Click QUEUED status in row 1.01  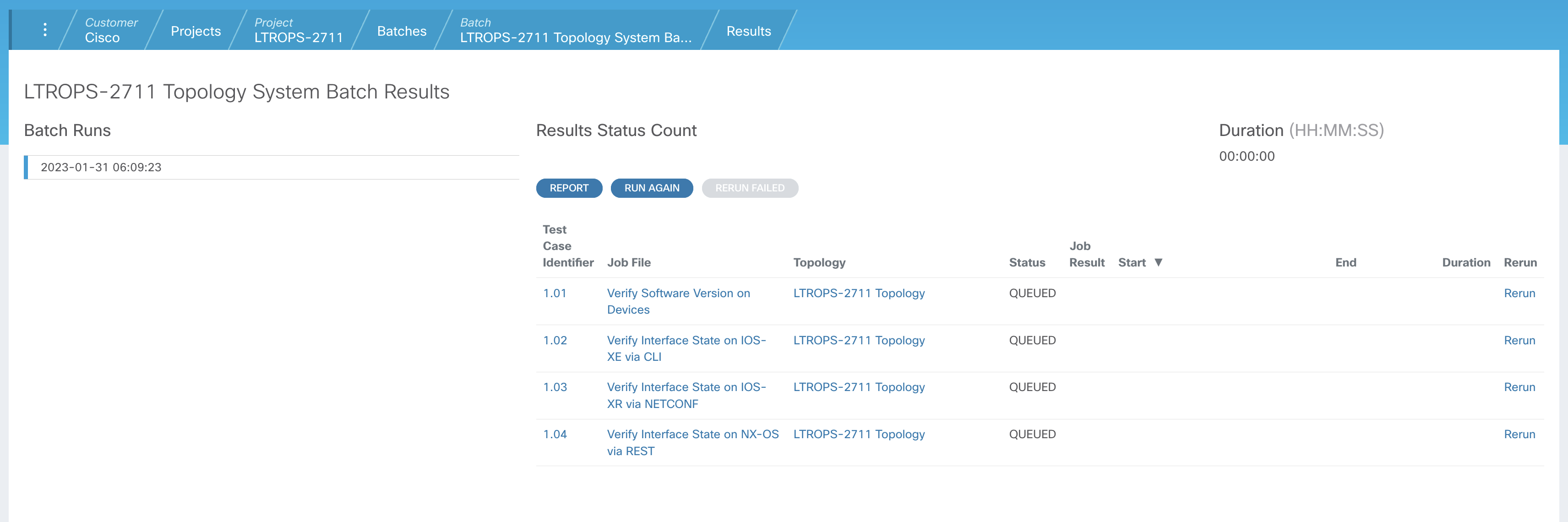coord(1032,293)
